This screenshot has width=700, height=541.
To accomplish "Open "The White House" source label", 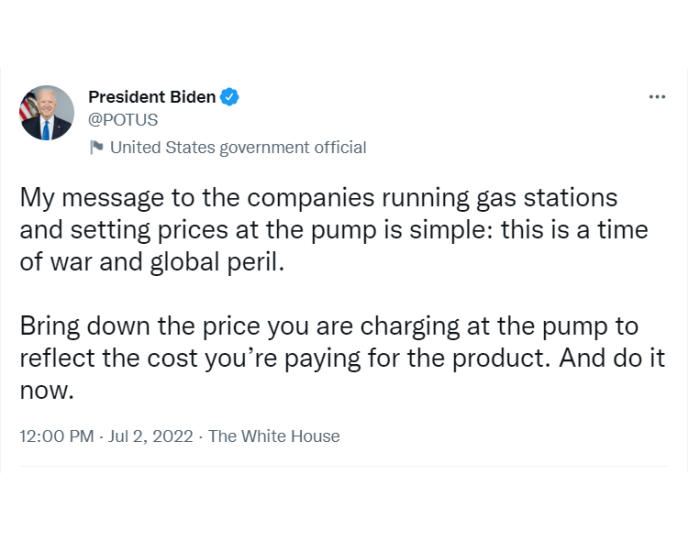I will pyautogui.click(x=274, y=436).
